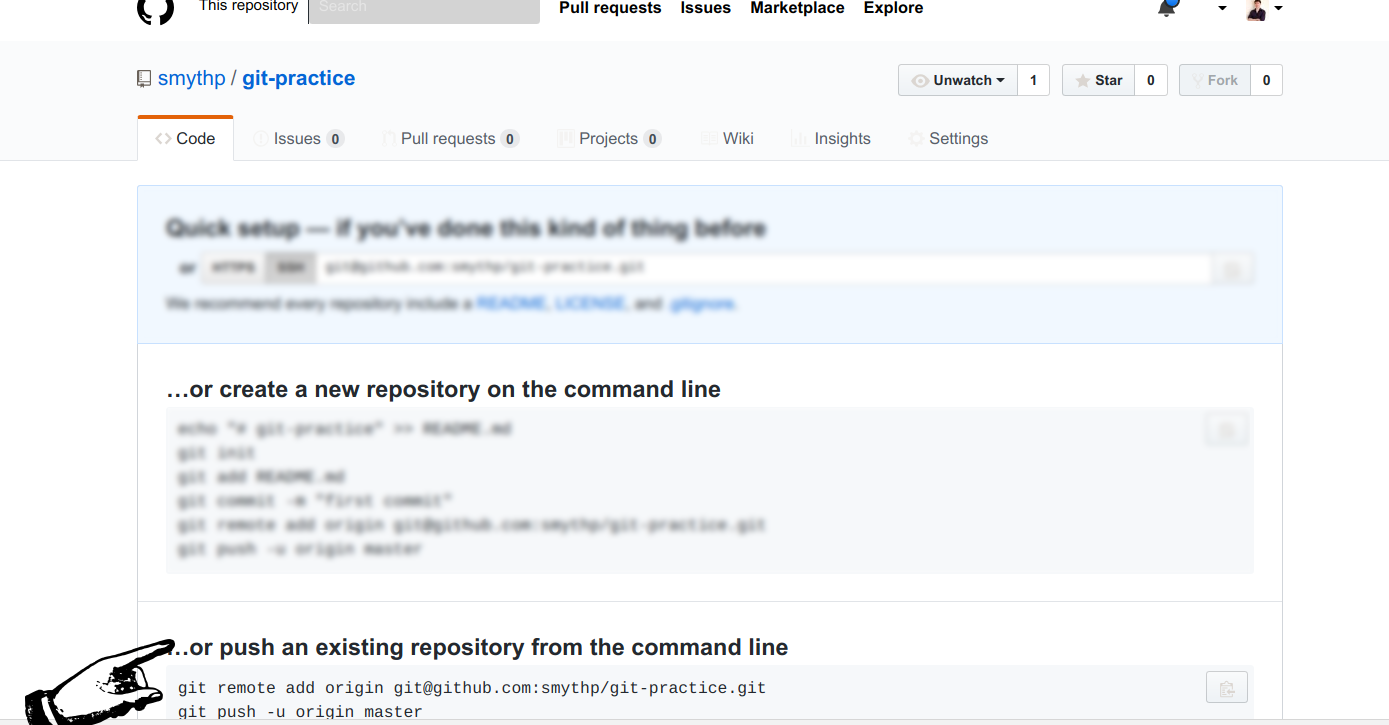Viewport: 1389px width, 725px height.
Task: Click the Quick setup clone URL field
Action: point(764,268)
